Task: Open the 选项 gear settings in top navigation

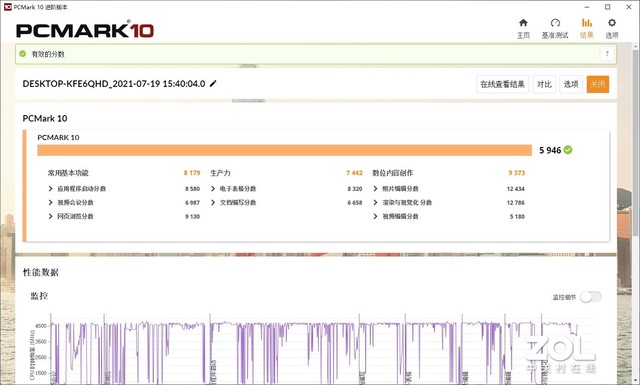Action: [x=611, y=29]
